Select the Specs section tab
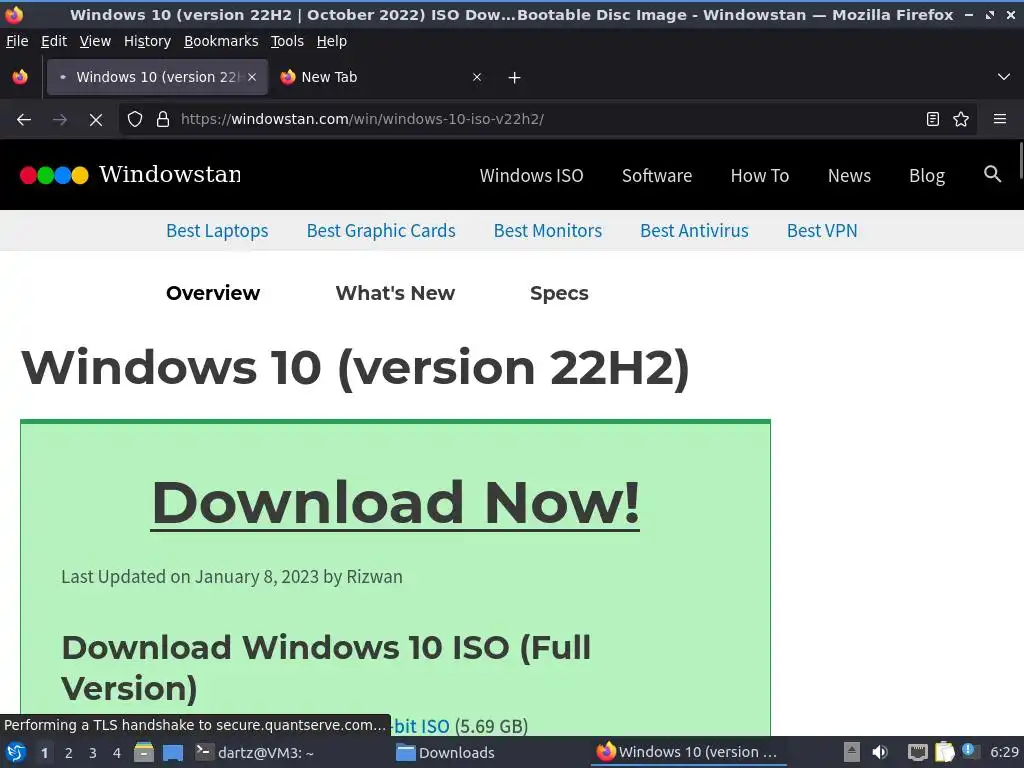The width and height of the screenshot is (1024, 768). [x=559, y=293]
